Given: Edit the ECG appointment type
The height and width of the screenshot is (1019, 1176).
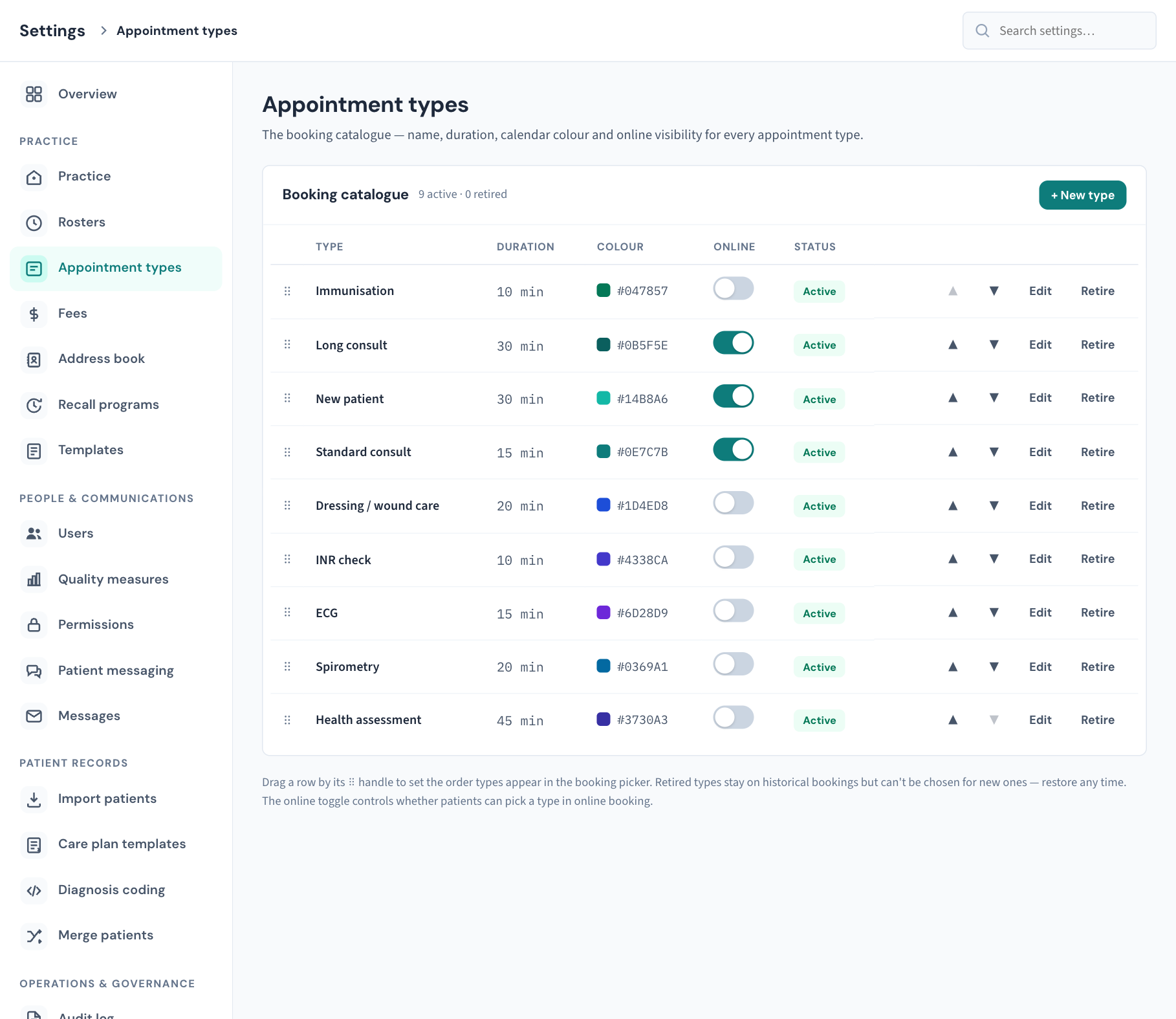Looking at the screenshot, I should click(1040, 613).
